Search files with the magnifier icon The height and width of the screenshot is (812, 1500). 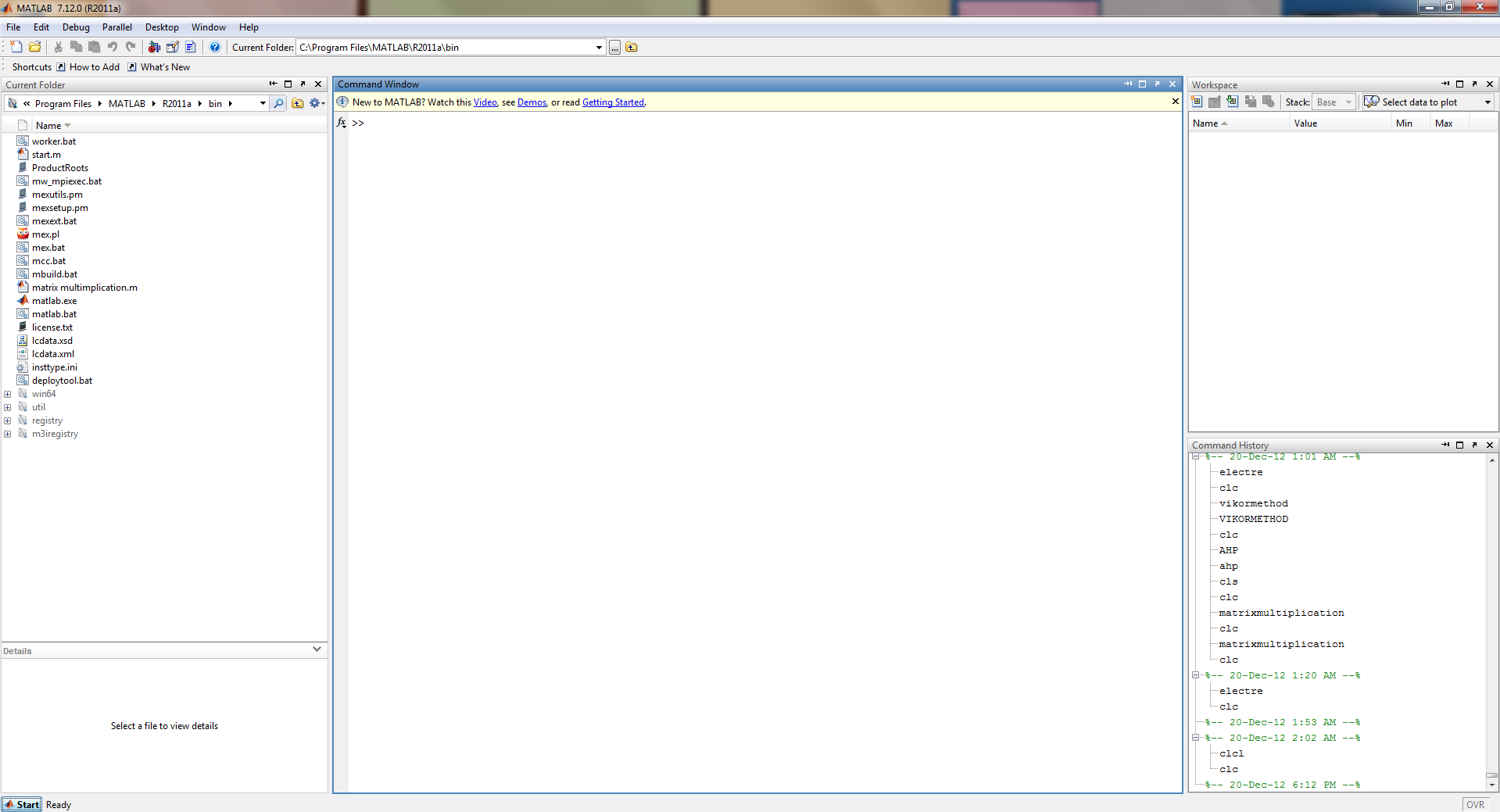click(278, 103)
